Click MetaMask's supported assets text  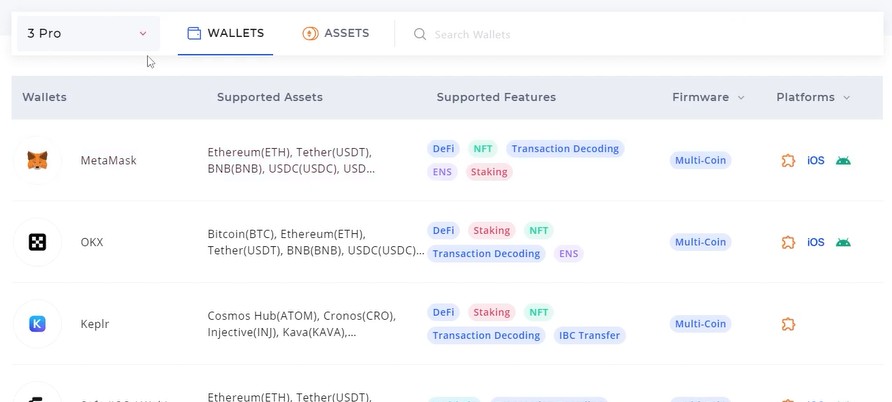[291, 160]
